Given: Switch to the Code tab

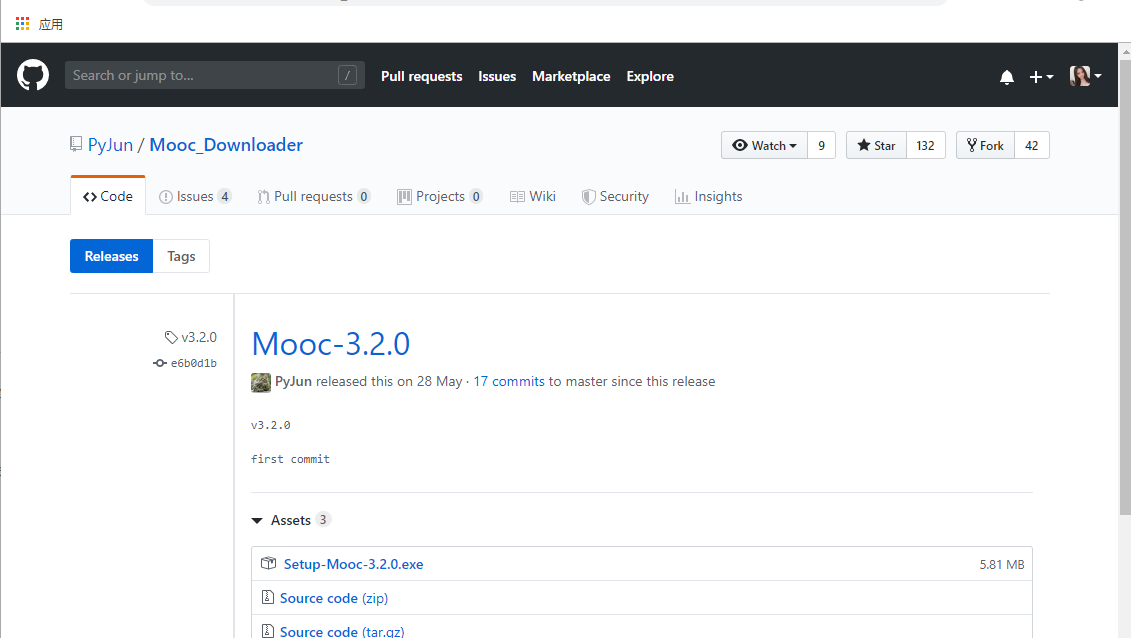Looking at the screenshot, I should click(107, 196).
